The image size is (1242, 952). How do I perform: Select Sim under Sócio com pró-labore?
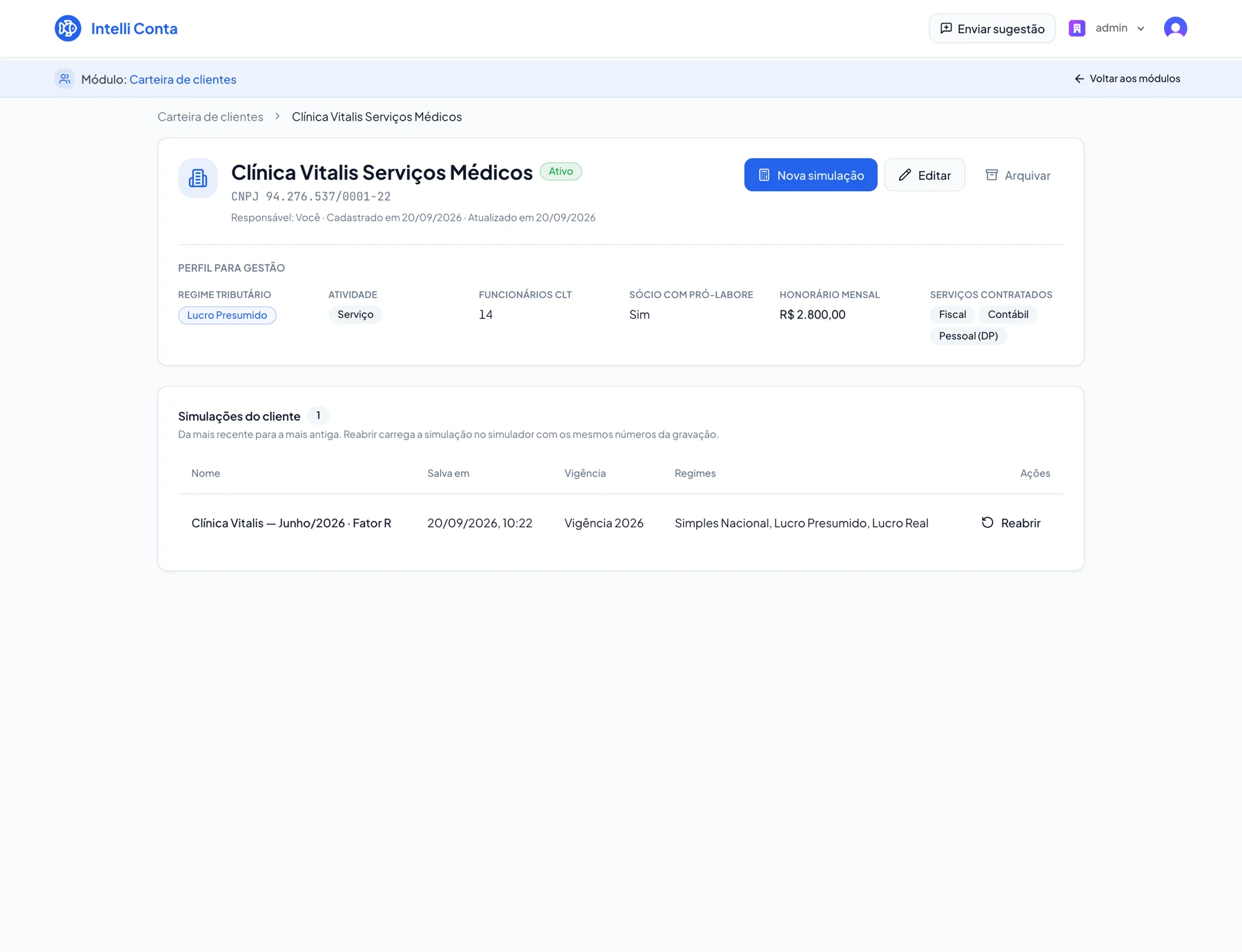(x=640, y=315)
